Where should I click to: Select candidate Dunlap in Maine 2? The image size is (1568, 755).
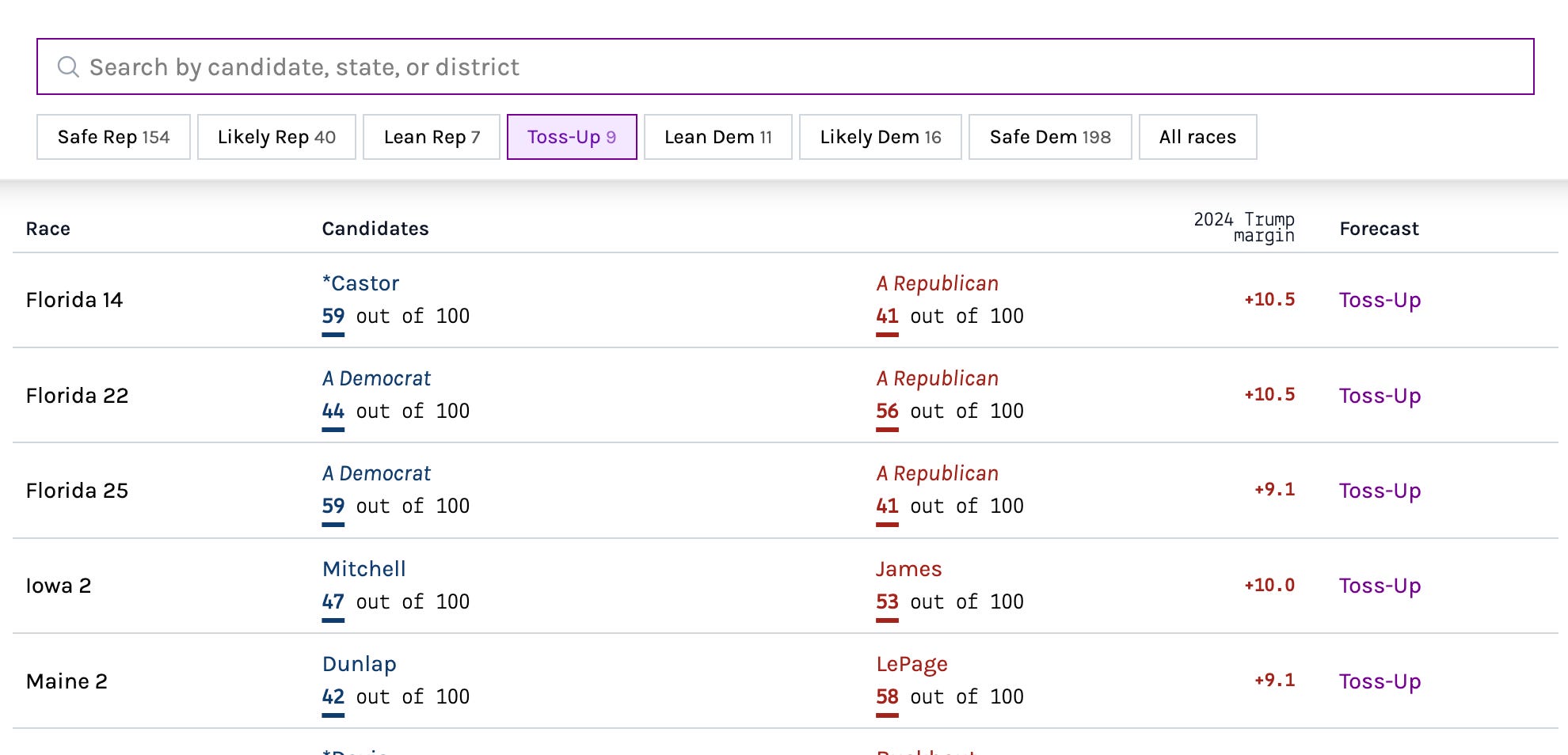[360, 664]
